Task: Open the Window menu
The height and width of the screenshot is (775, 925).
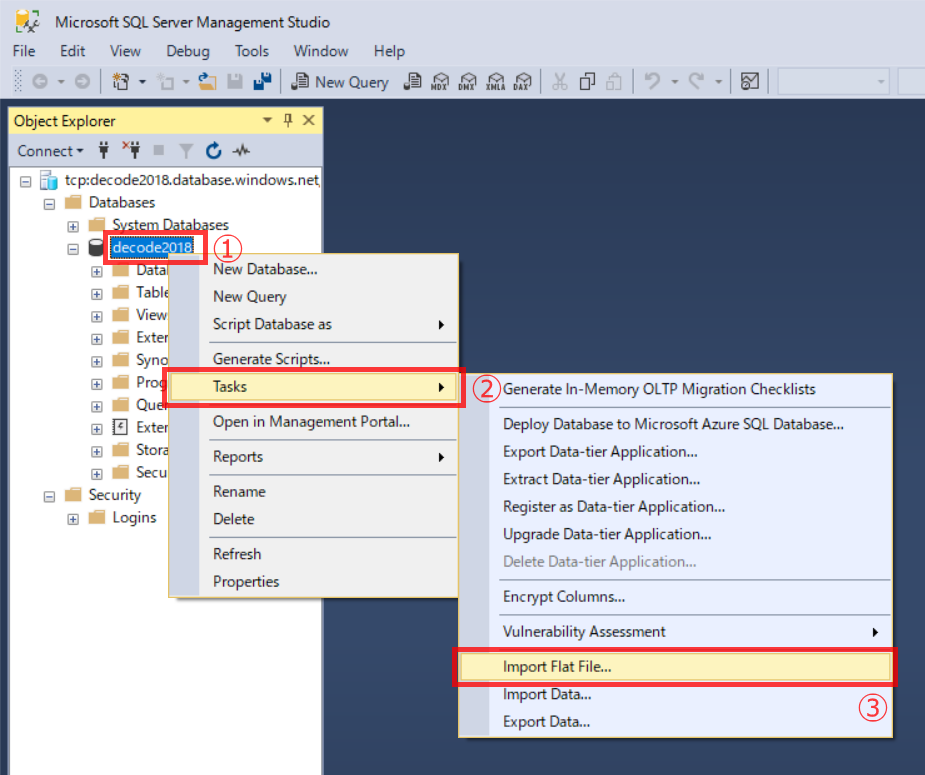Action: pos(321,51)
